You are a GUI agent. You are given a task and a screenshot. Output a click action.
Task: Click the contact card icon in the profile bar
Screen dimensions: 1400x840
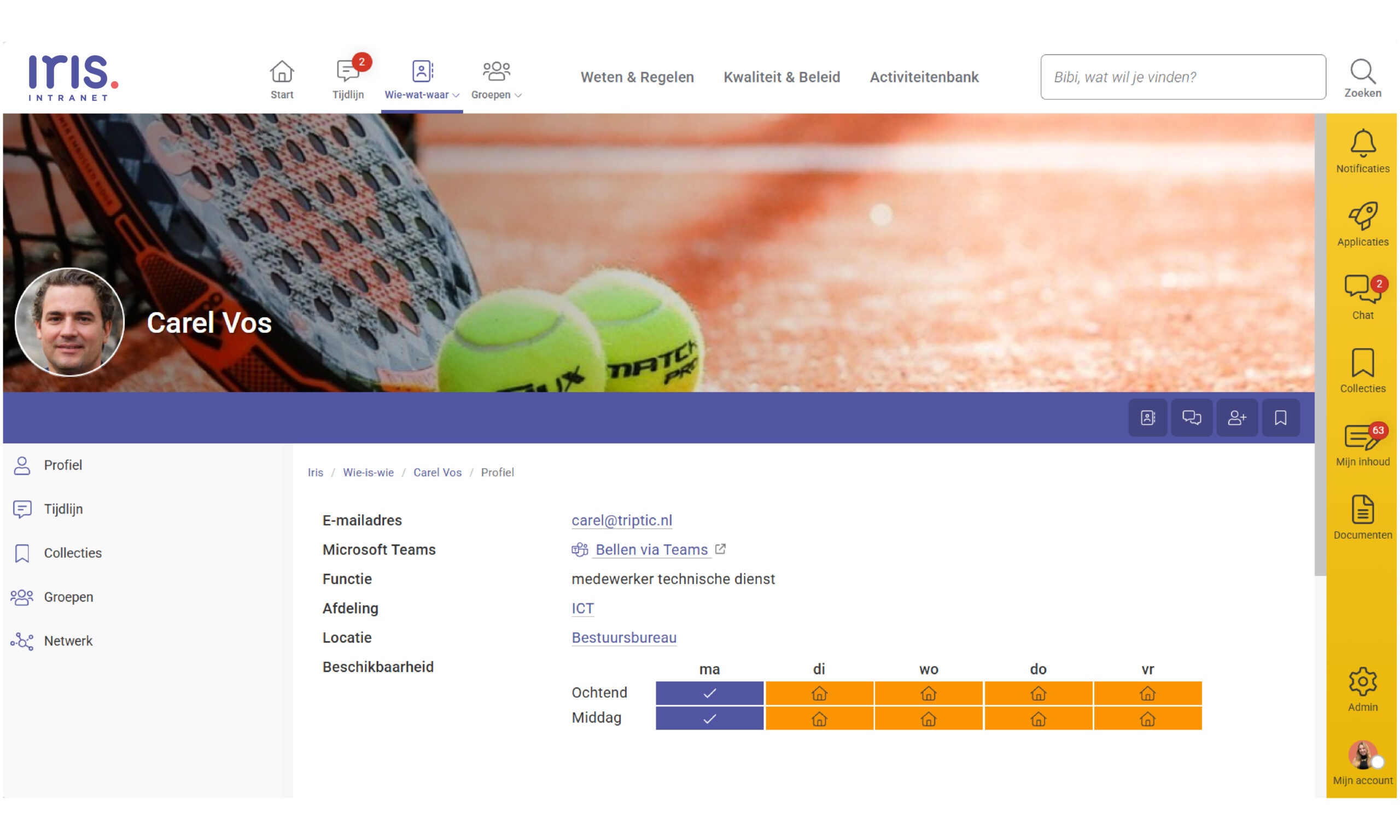(1147, 418)
